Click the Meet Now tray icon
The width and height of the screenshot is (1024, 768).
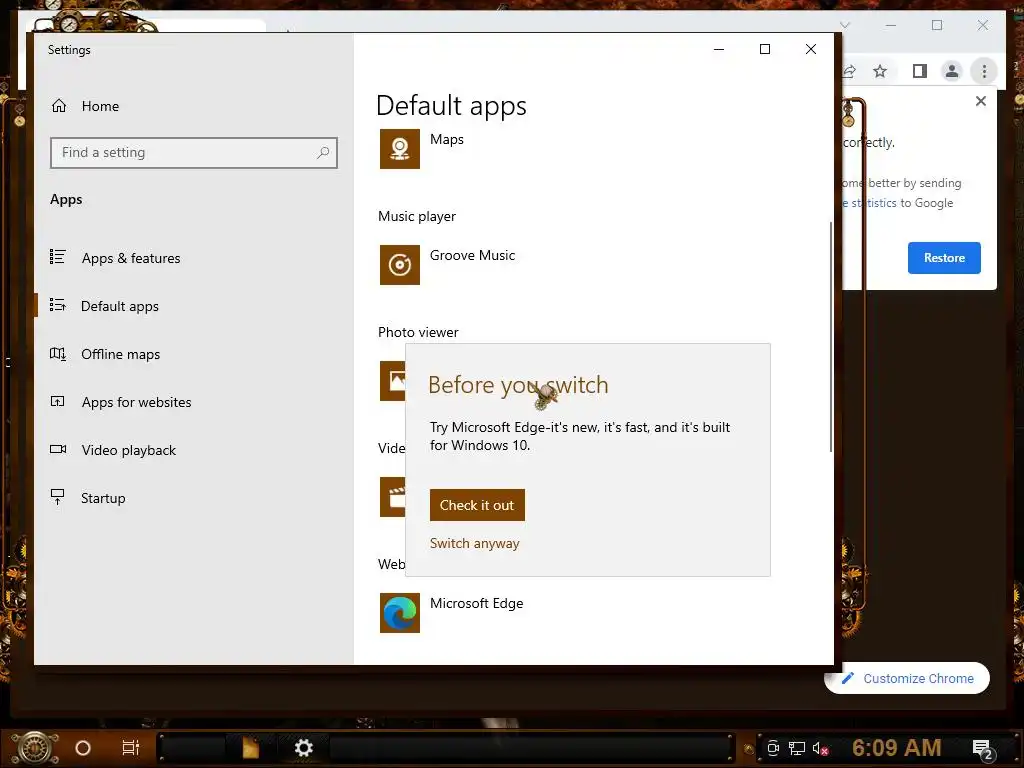pyautogui.click(x=773, y=748)
